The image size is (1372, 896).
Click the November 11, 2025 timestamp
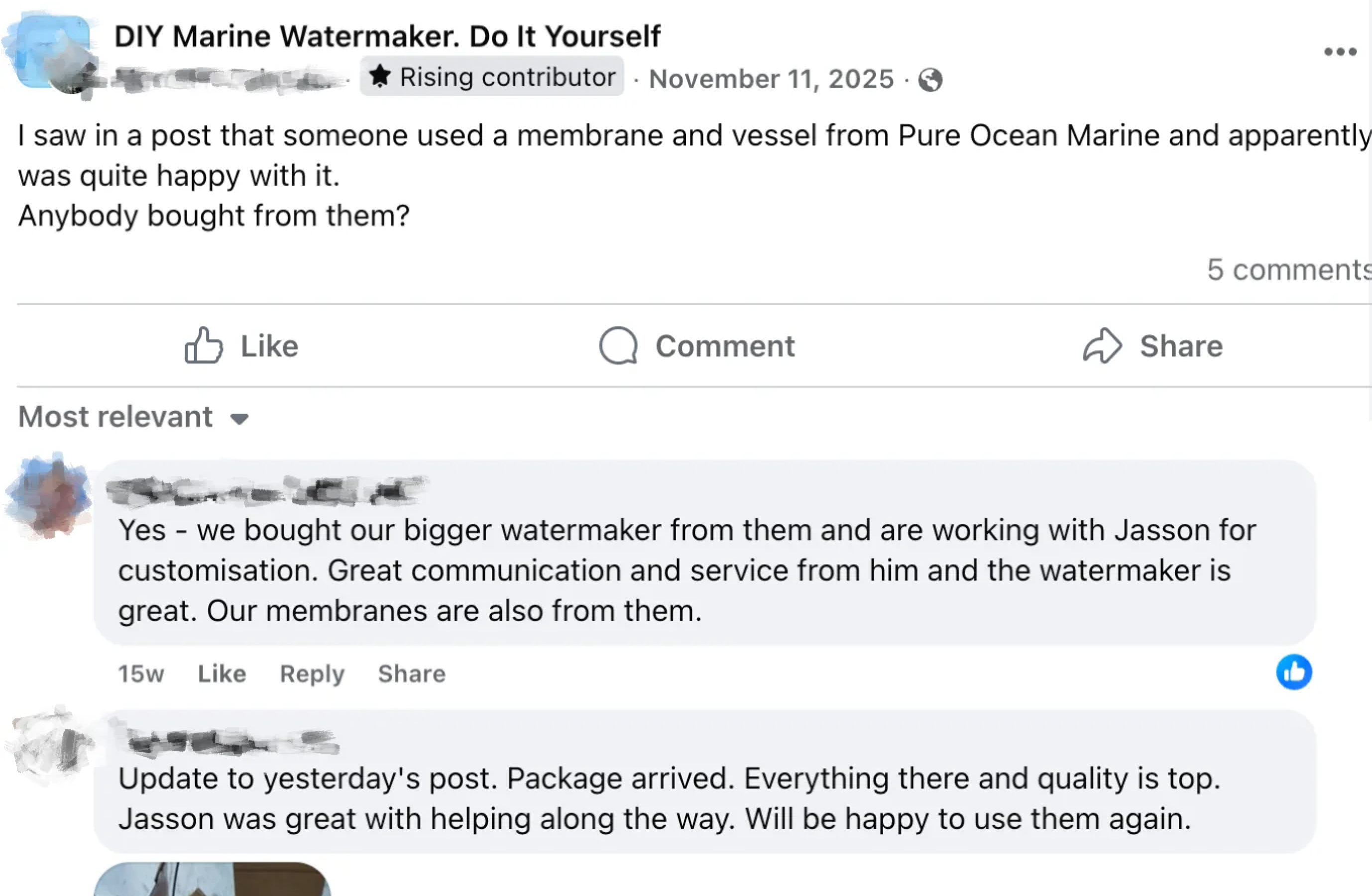(771, 79)
